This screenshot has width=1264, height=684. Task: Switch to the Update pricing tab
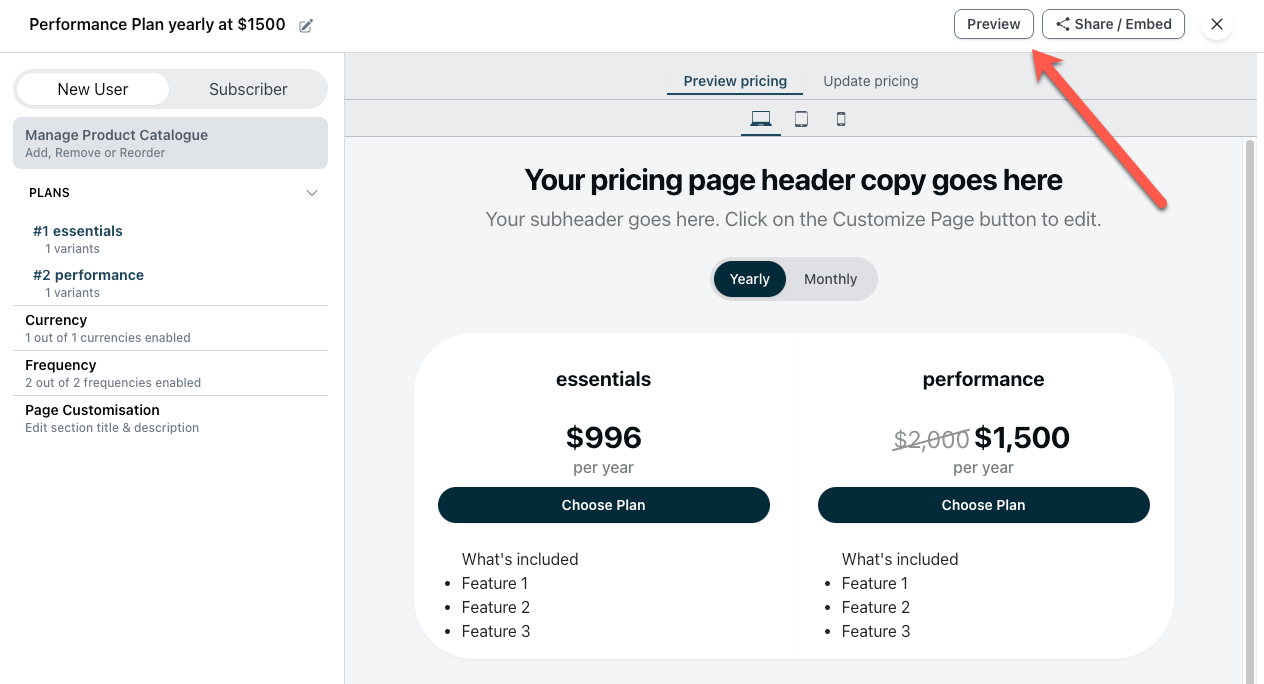870,81
